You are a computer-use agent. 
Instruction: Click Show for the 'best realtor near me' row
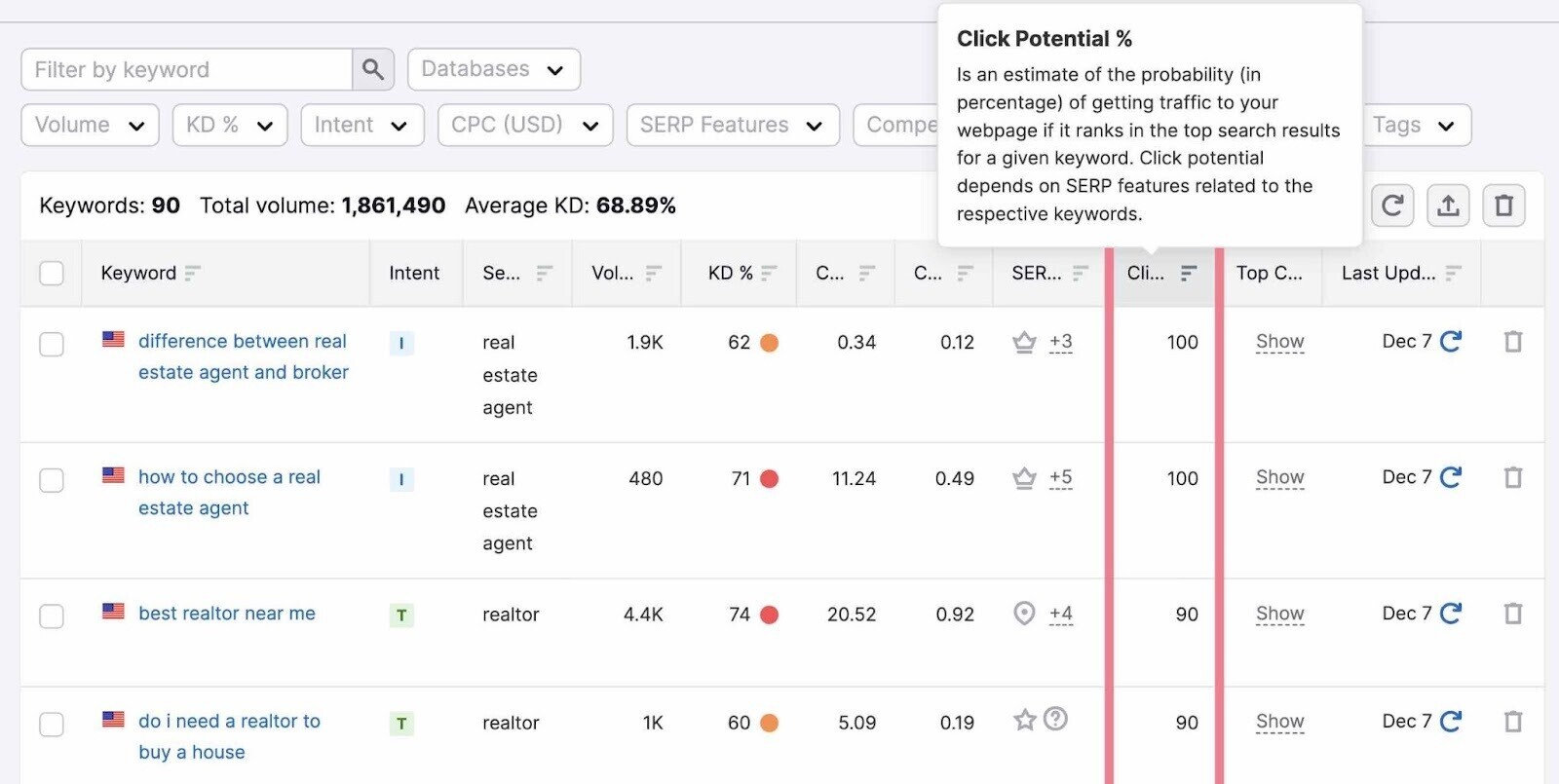coord(1278,614)
